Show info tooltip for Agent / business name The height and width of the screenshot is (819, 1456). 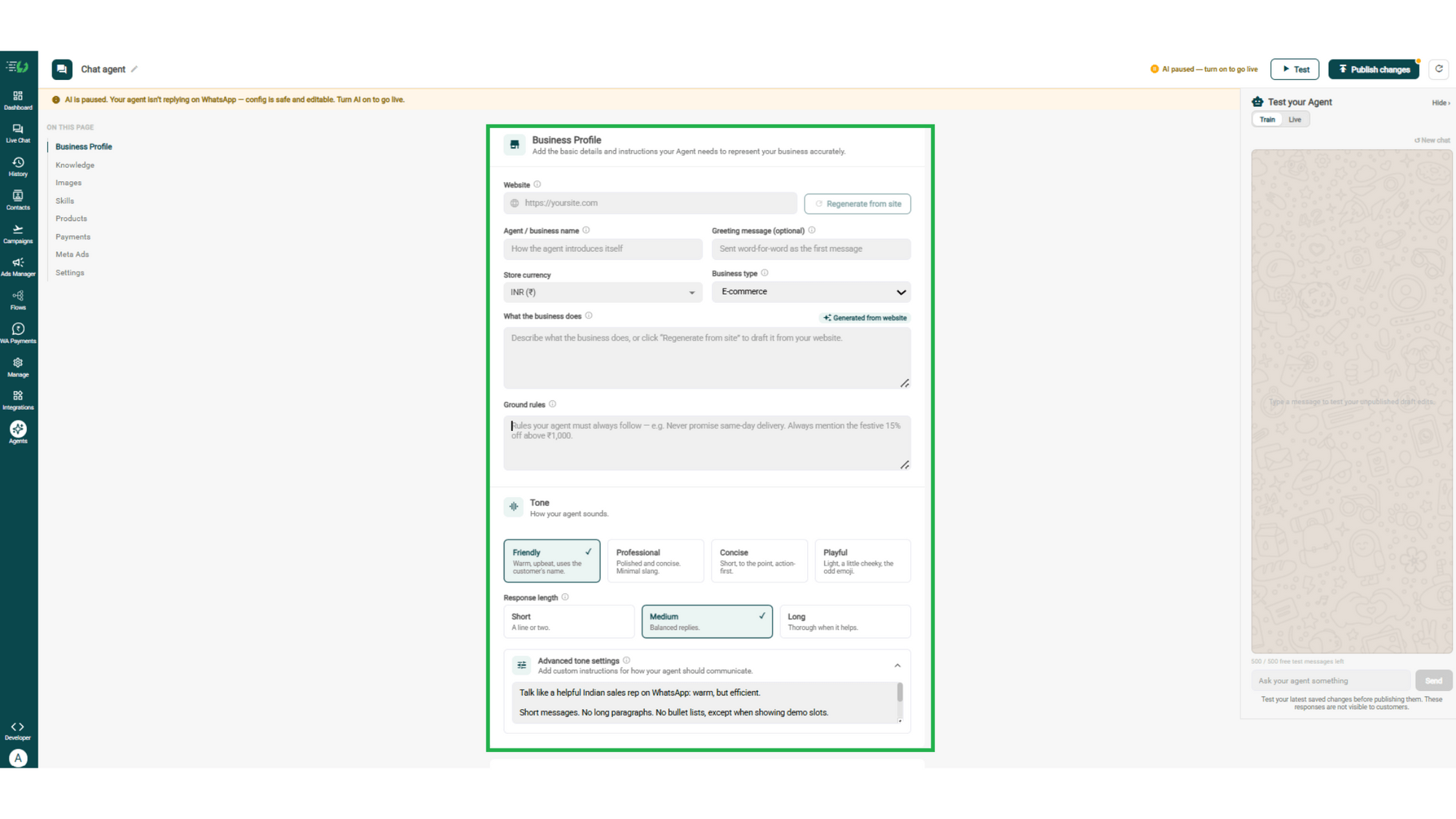tap(586, 231)
